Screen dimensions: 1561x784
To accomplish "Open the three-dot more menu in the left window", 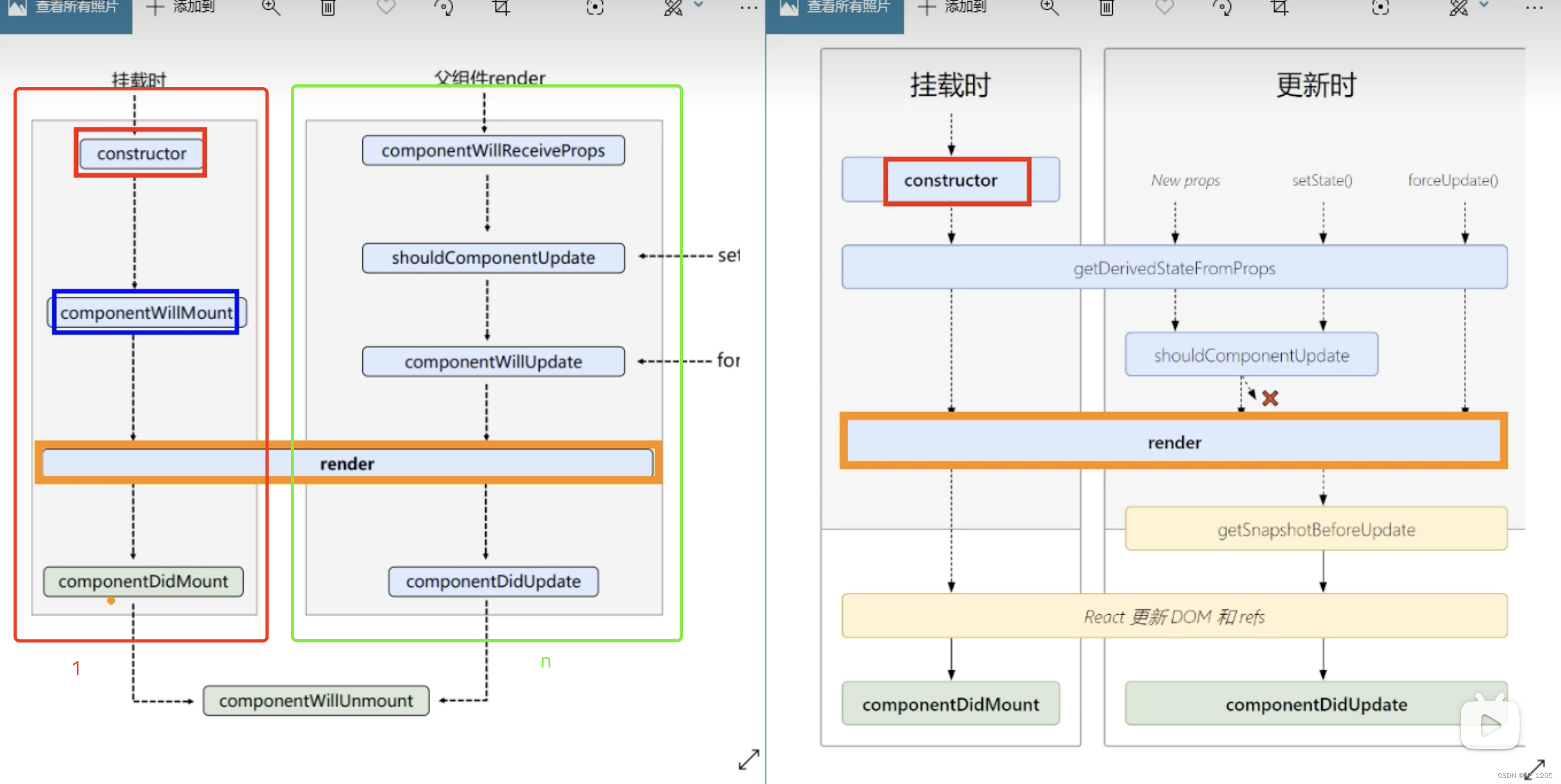I will click(x=749, y=8).
